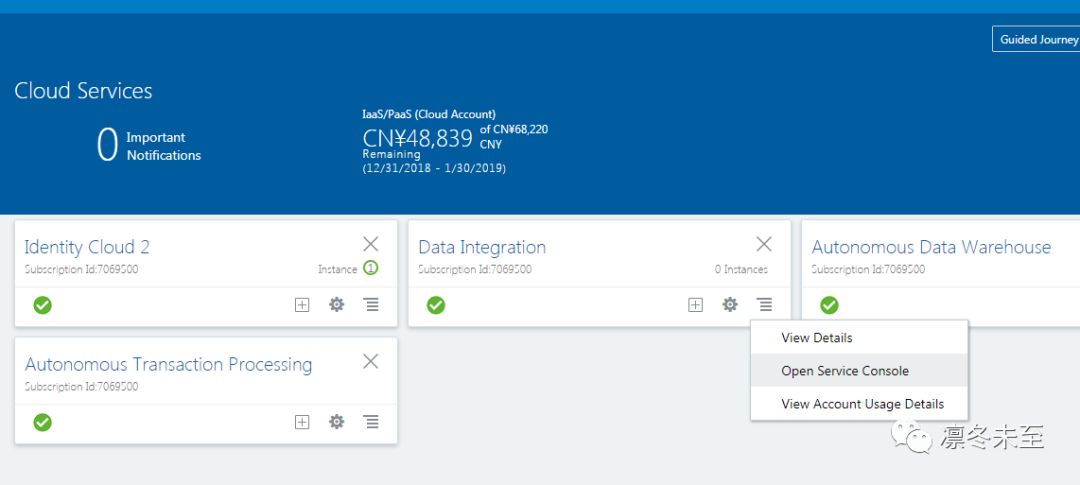Open the action menu icon on Identity Cloud 2
The width and height of the screenshot is (1080, 485).
(x=371, y=305)
